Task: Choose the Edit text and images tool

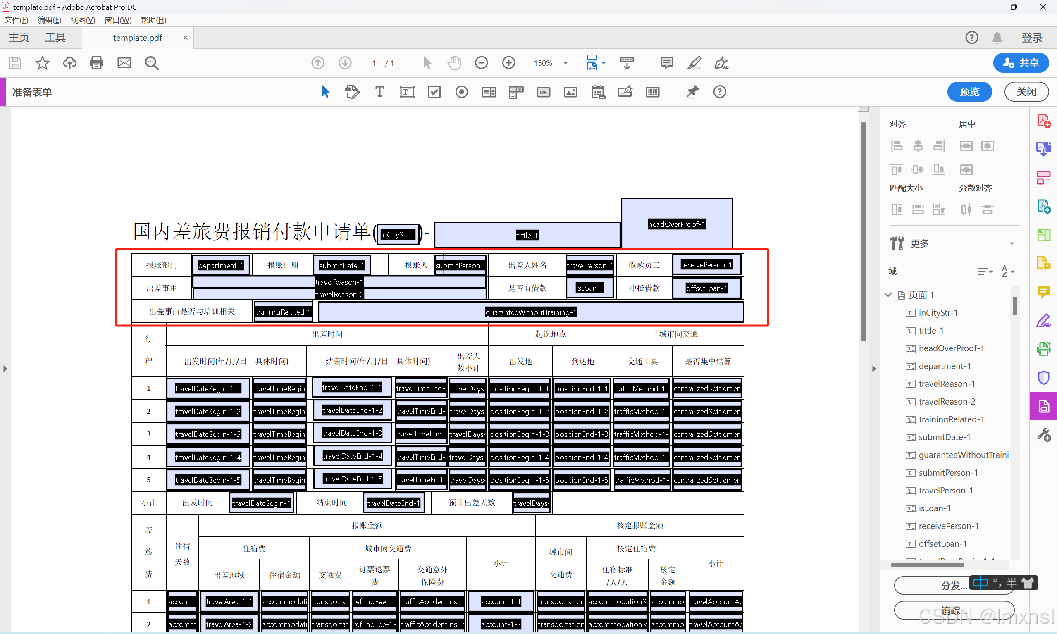Action: point(352,92)
